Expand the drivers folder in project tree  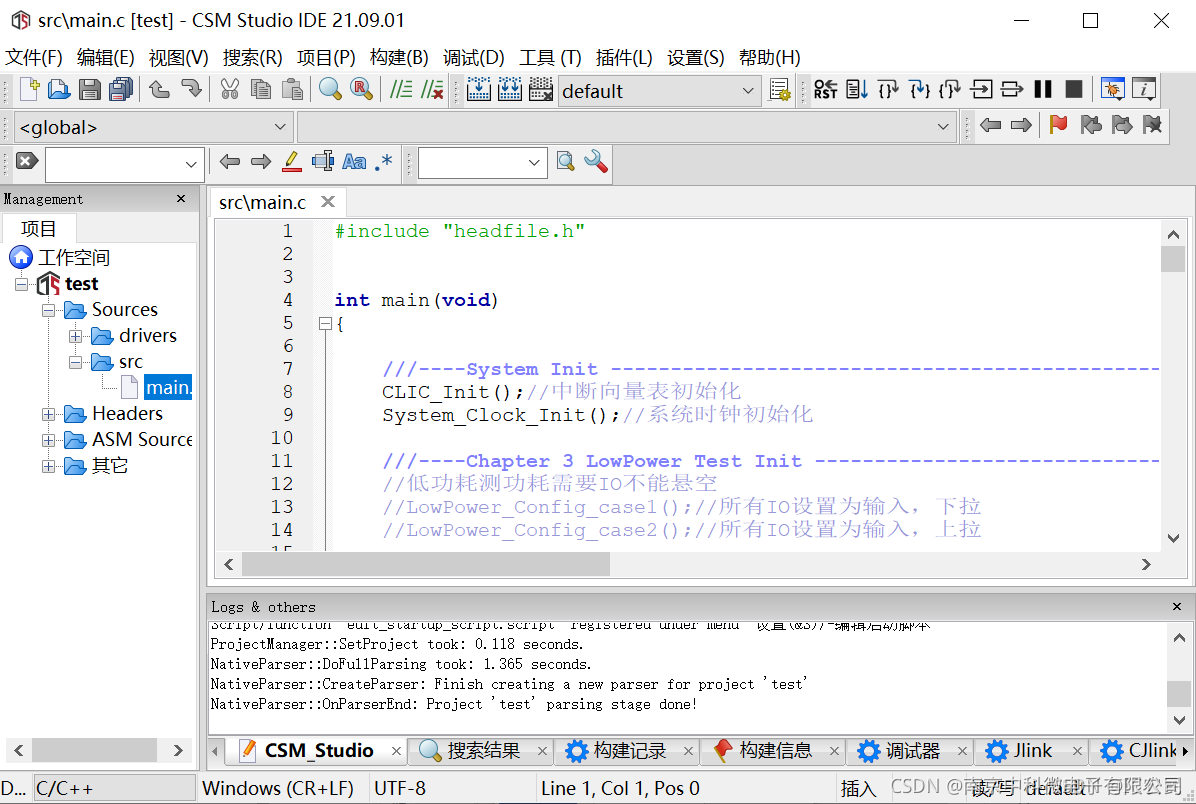(x=78, y=335)
